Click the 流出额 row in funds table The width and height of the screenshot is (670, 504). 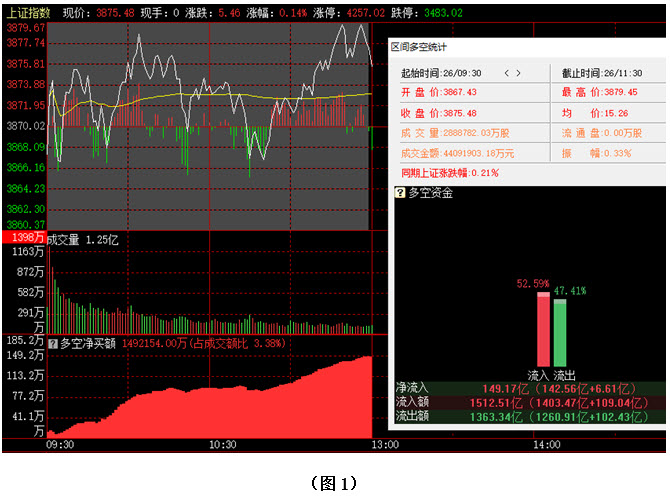(x=528, y=416)
